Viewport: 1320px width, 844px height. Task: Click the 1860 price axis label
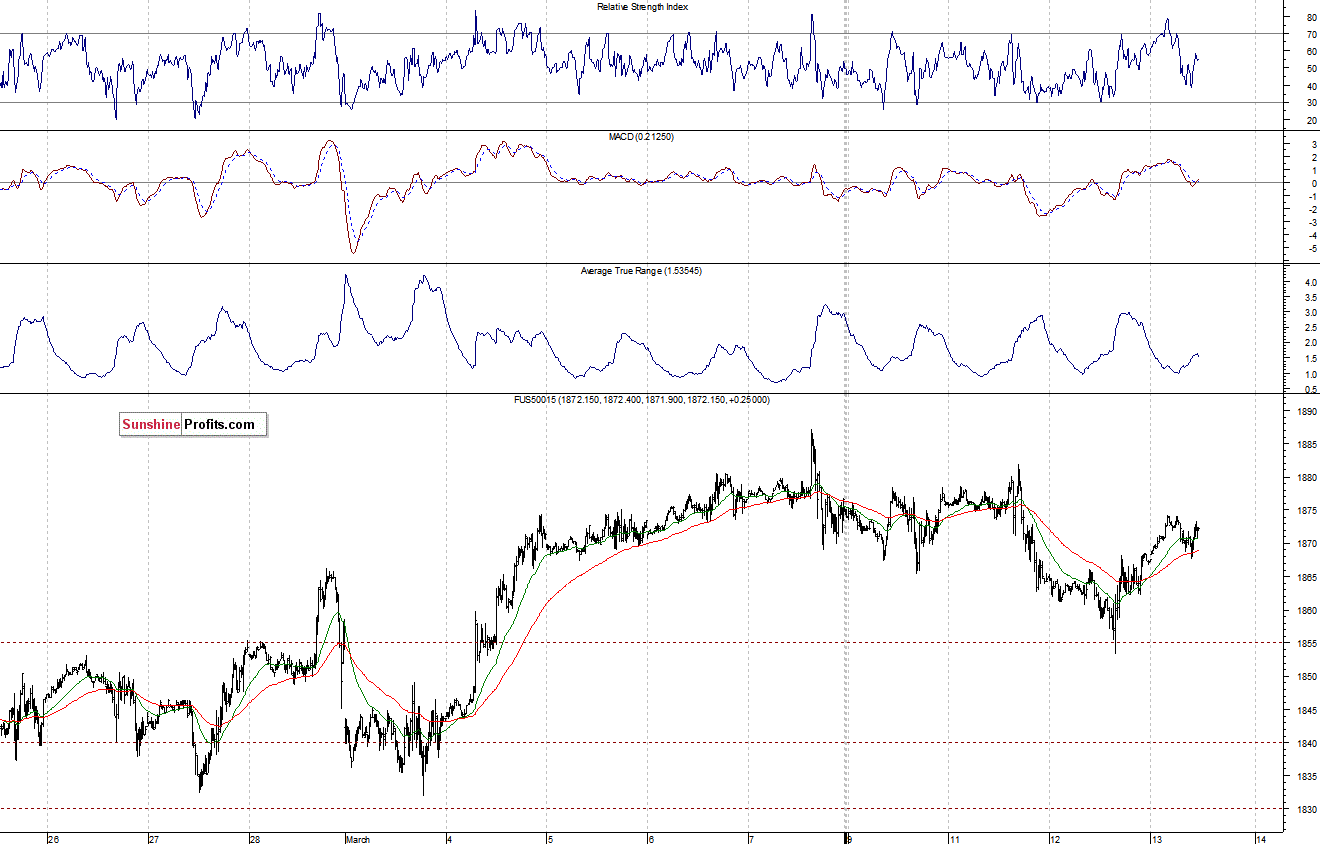1306,611
